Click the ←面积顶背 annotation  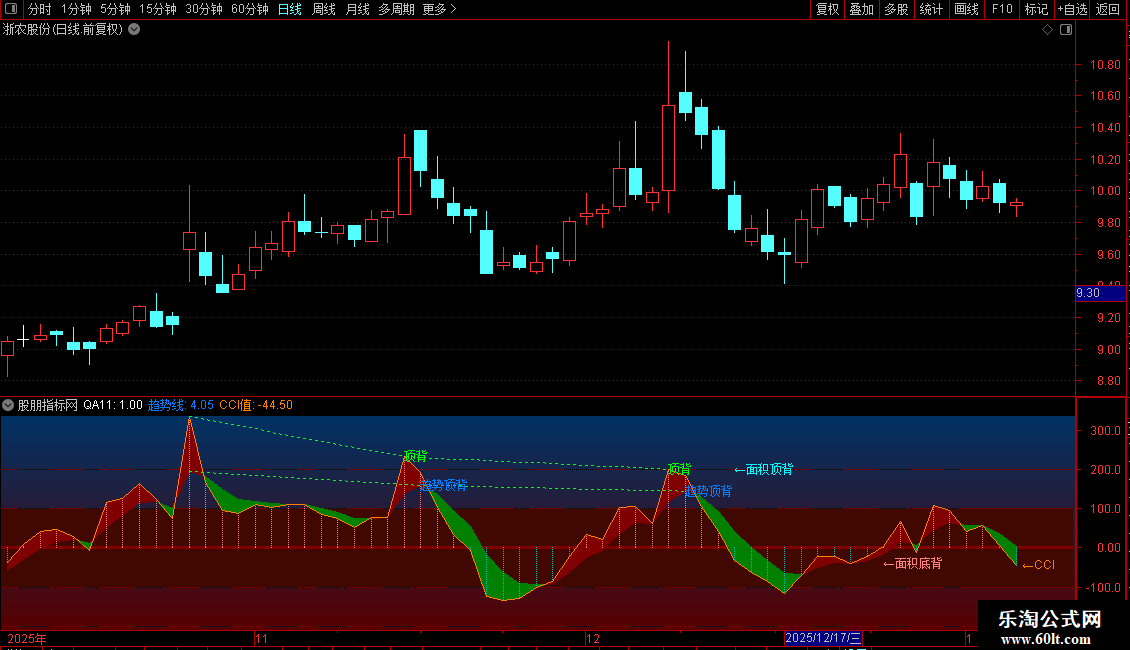click(763, 469)
